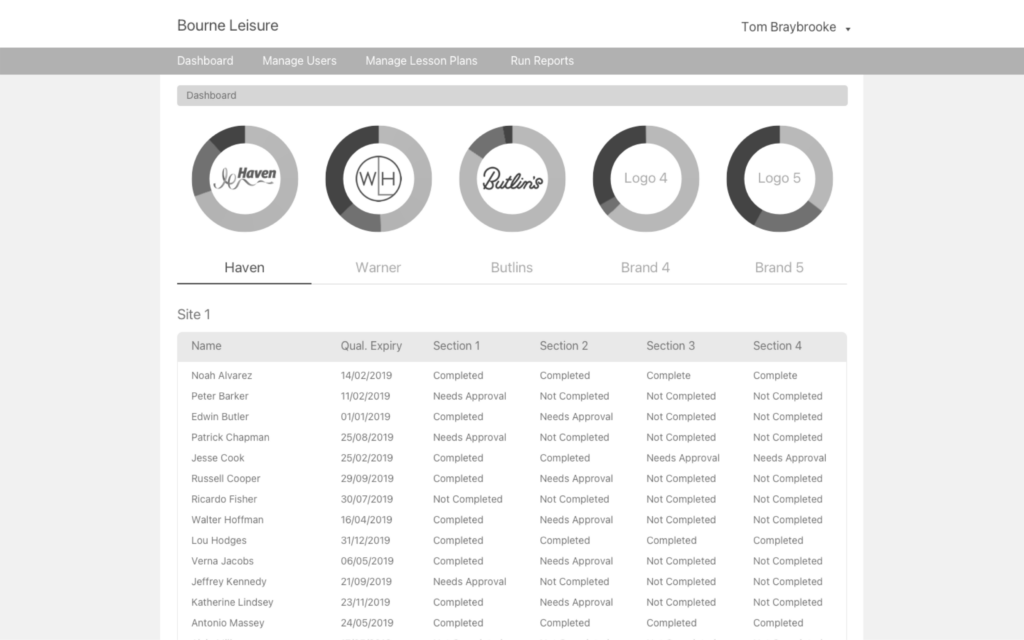
Task: Select Patrick Chapman row name
Action: coord(230,438)
